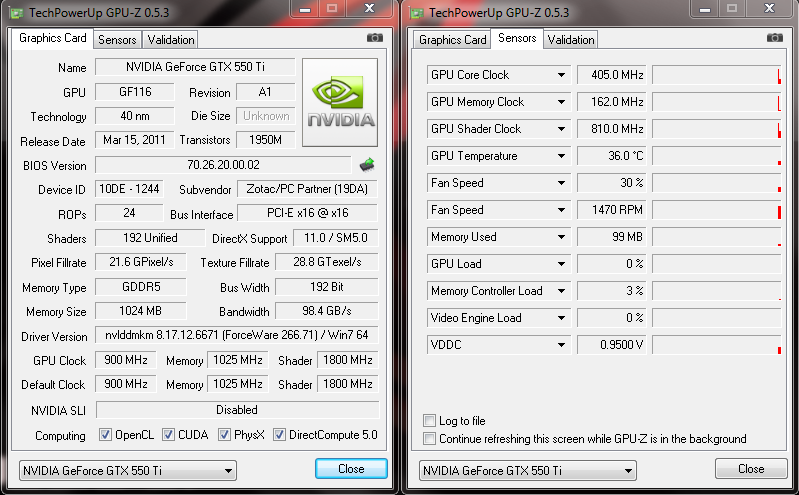This screenshot has width=799, height=495.
Task: Switch to Validation tab in left window
Action: (171, 40)
